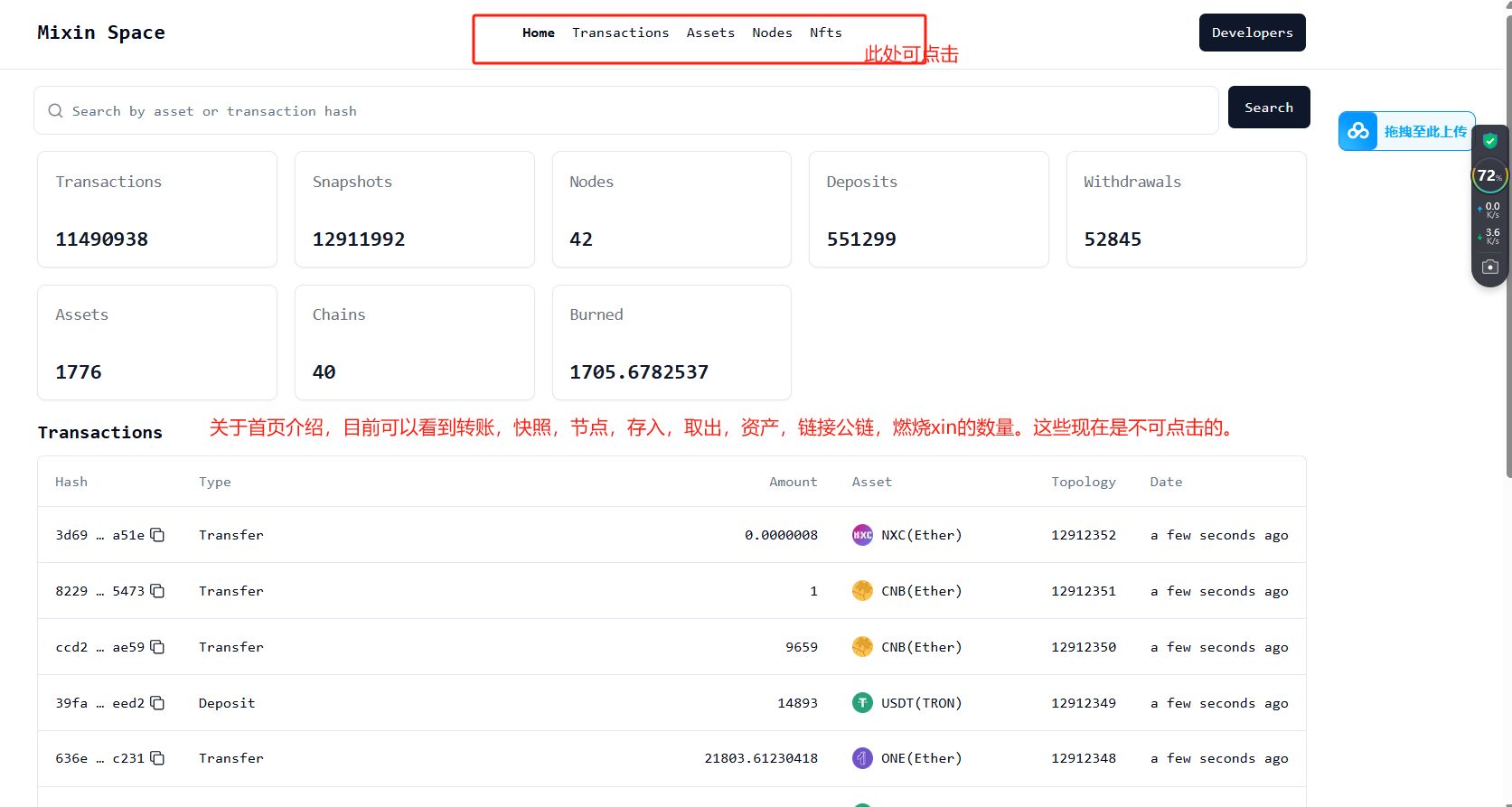Click the Developers button
Viewport: 1512px width, 807px height.
1252,33
